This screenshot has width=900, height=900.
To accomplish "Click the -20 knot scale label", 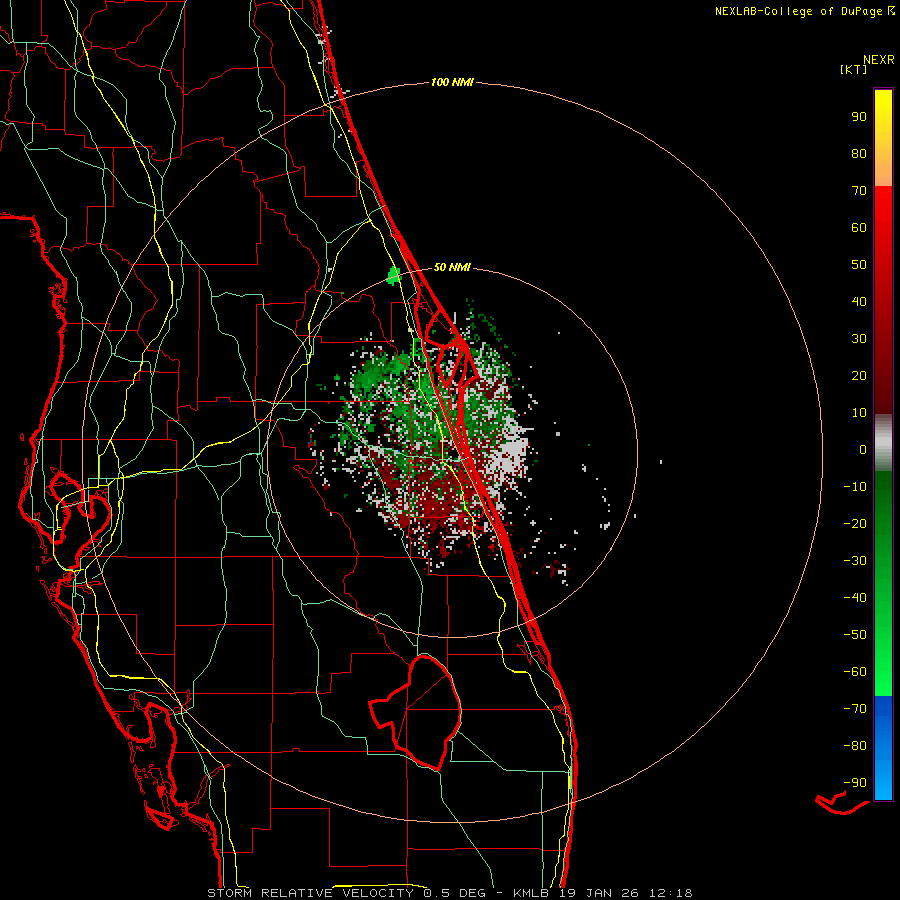I will 855,523.
